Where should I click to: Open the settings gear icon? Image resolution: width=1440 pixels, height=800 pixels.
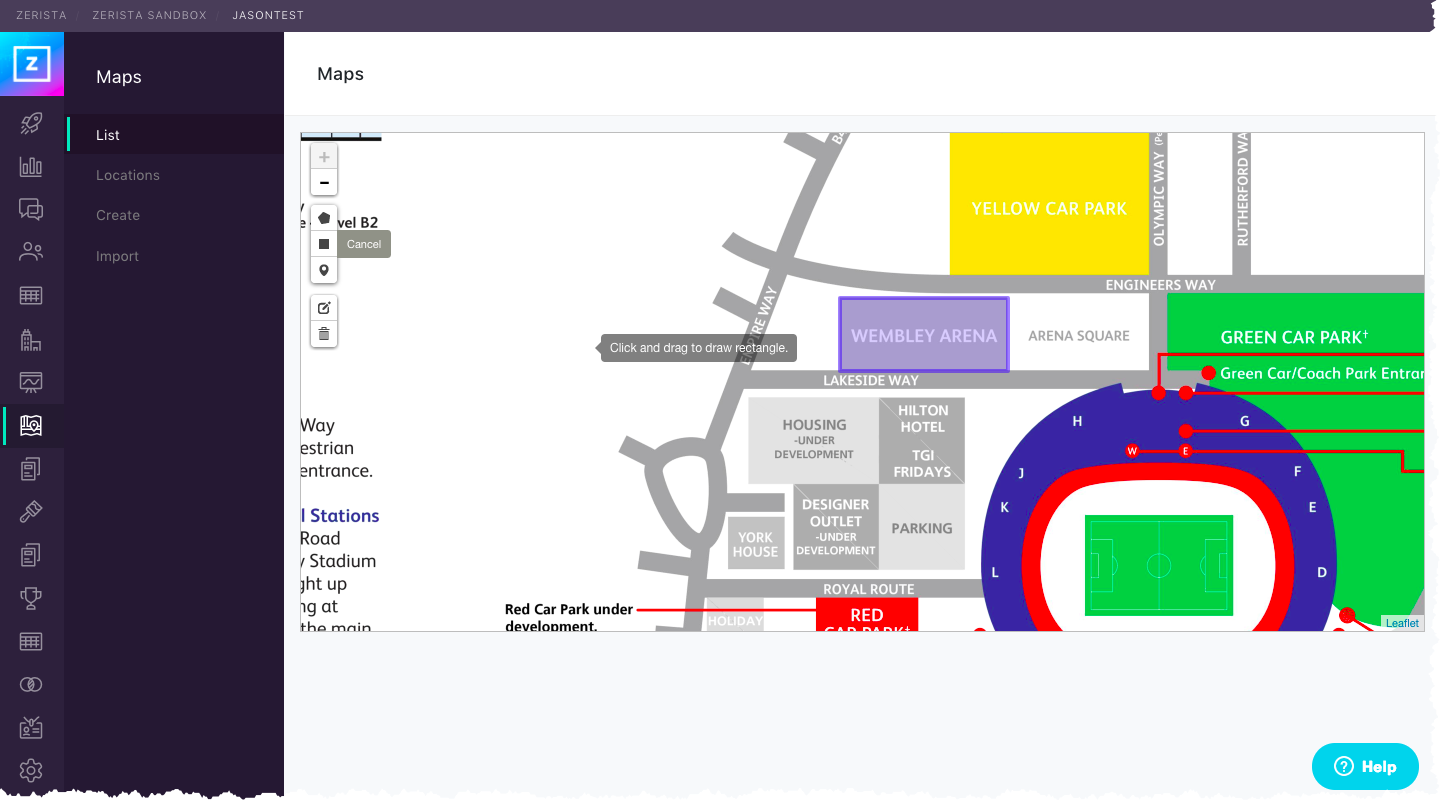tap(31, 770)
